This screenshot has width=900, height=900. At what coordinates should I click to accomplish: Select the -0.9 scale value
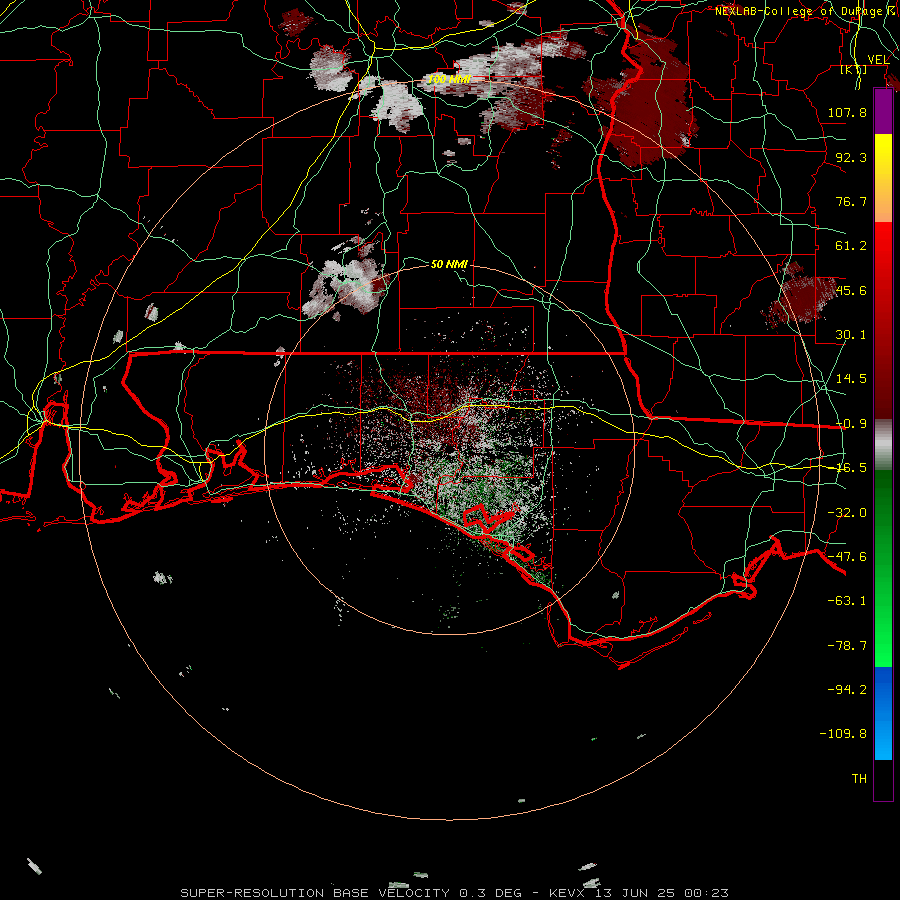tap(851, 424)
